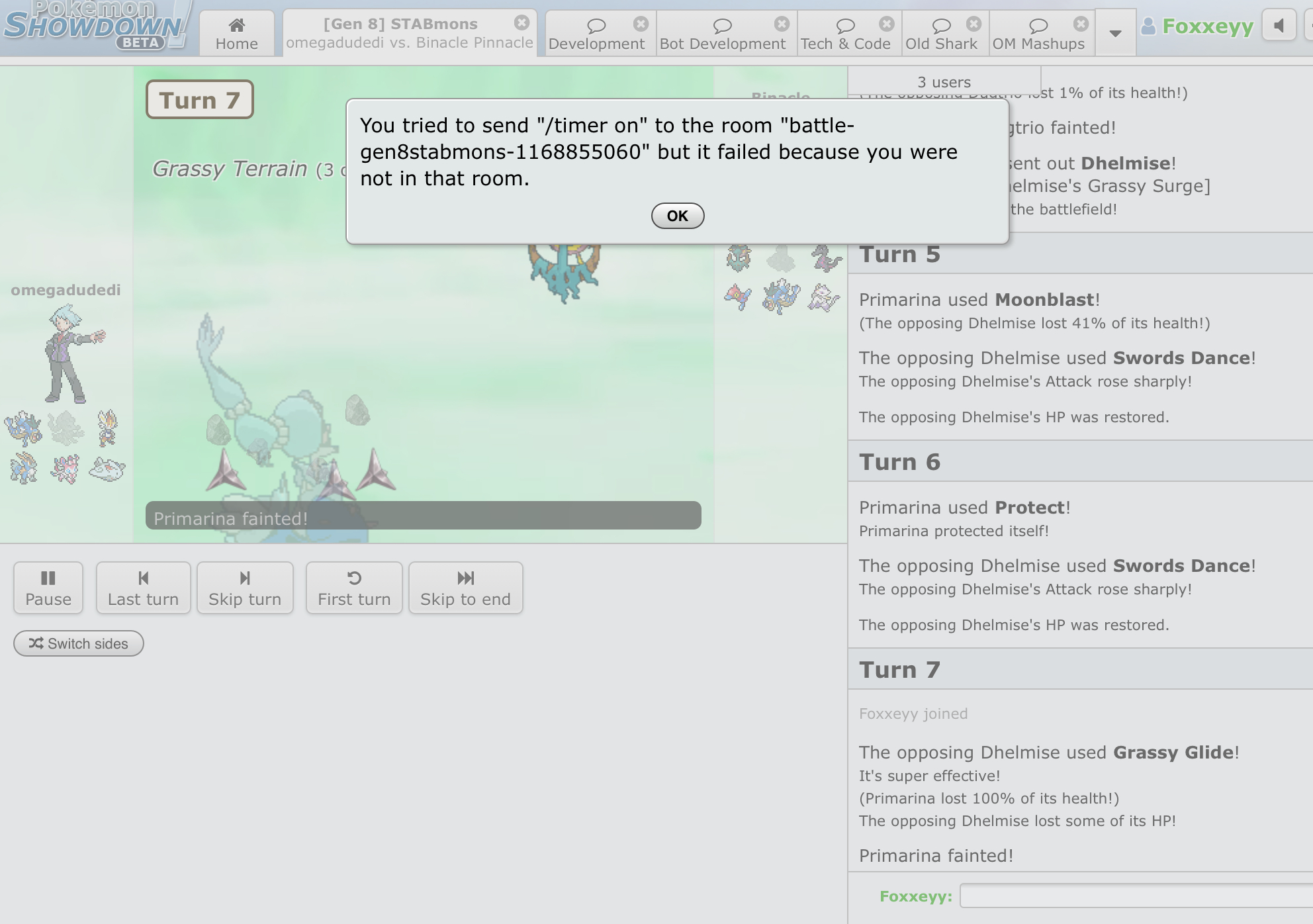Open the Tech & Code tab

pos(845,34)
